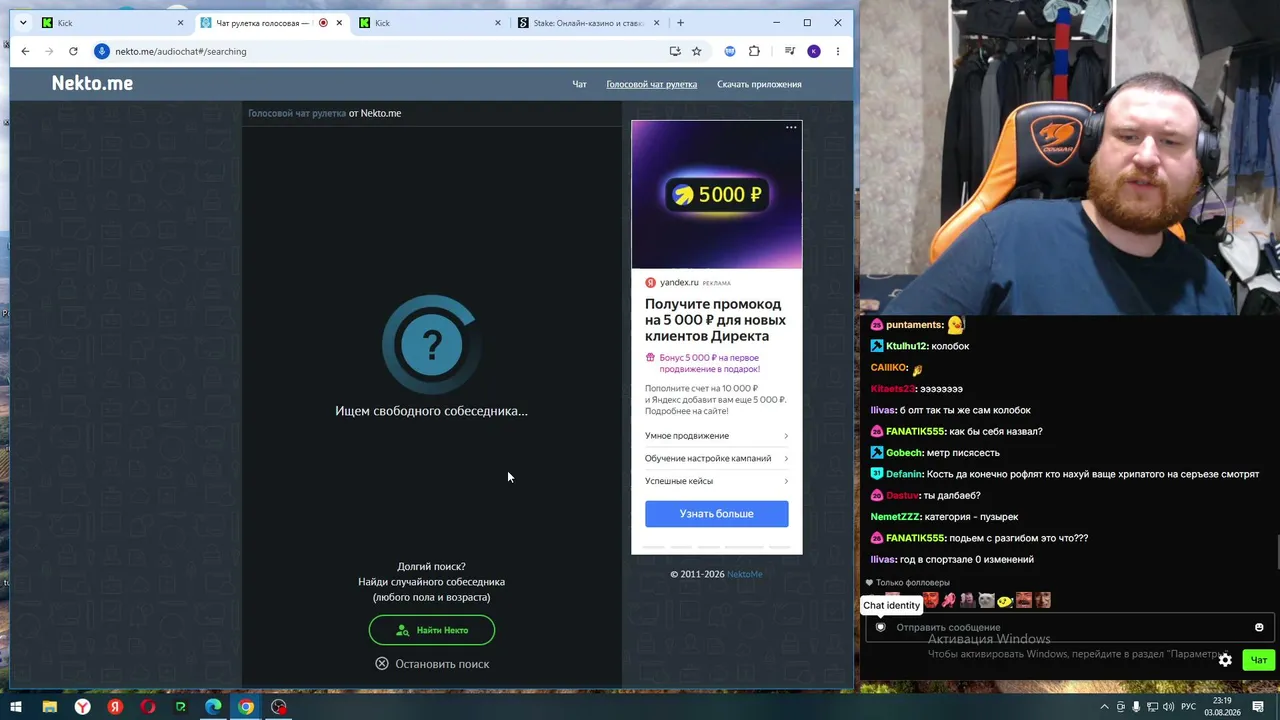The width and height of the screenshot is (1280, 720).
Task: Open Chat identity badge icon
Action: point(880,627)
